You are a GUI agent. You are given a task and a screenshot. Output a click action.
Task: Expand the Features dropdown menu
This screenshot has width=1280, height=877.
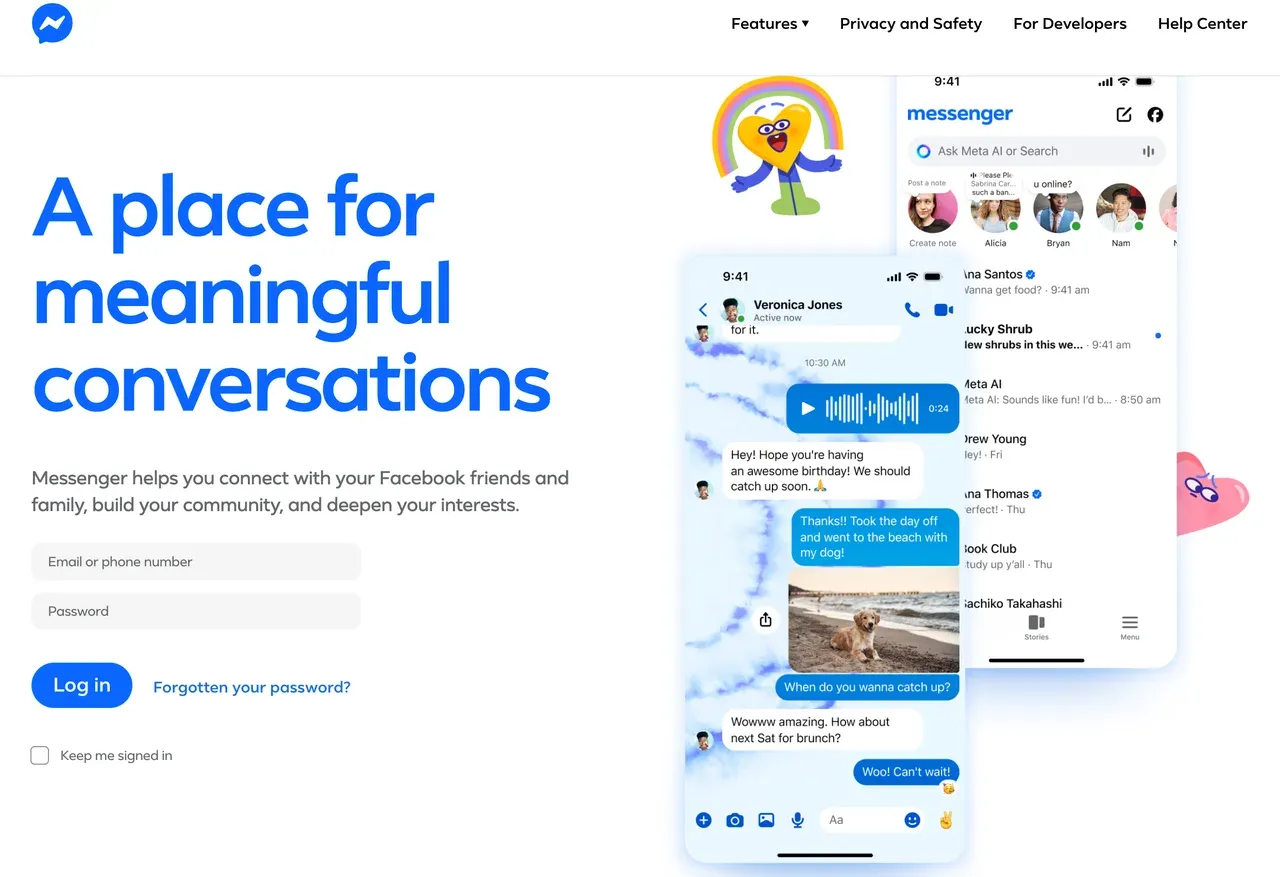click(770, 24)
